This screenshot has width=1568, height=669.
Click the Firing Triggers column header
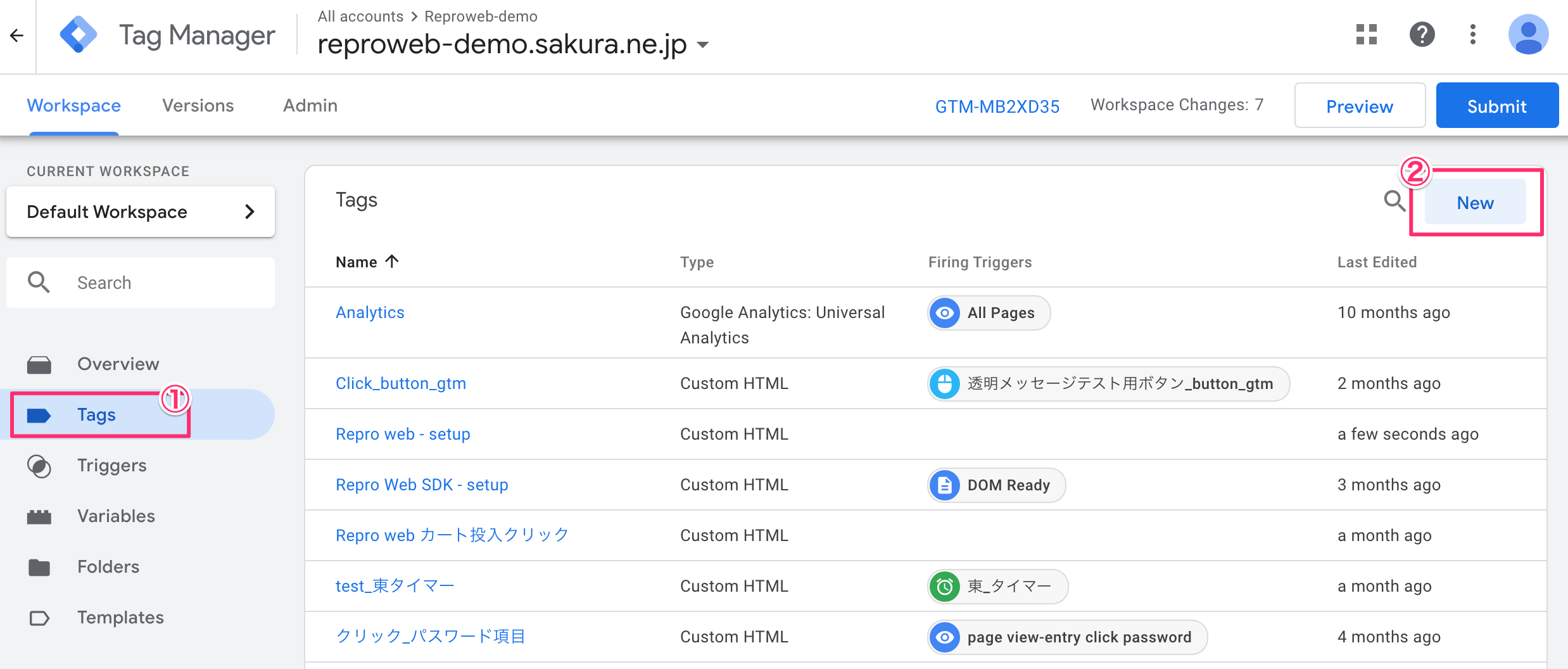point(980,262)
